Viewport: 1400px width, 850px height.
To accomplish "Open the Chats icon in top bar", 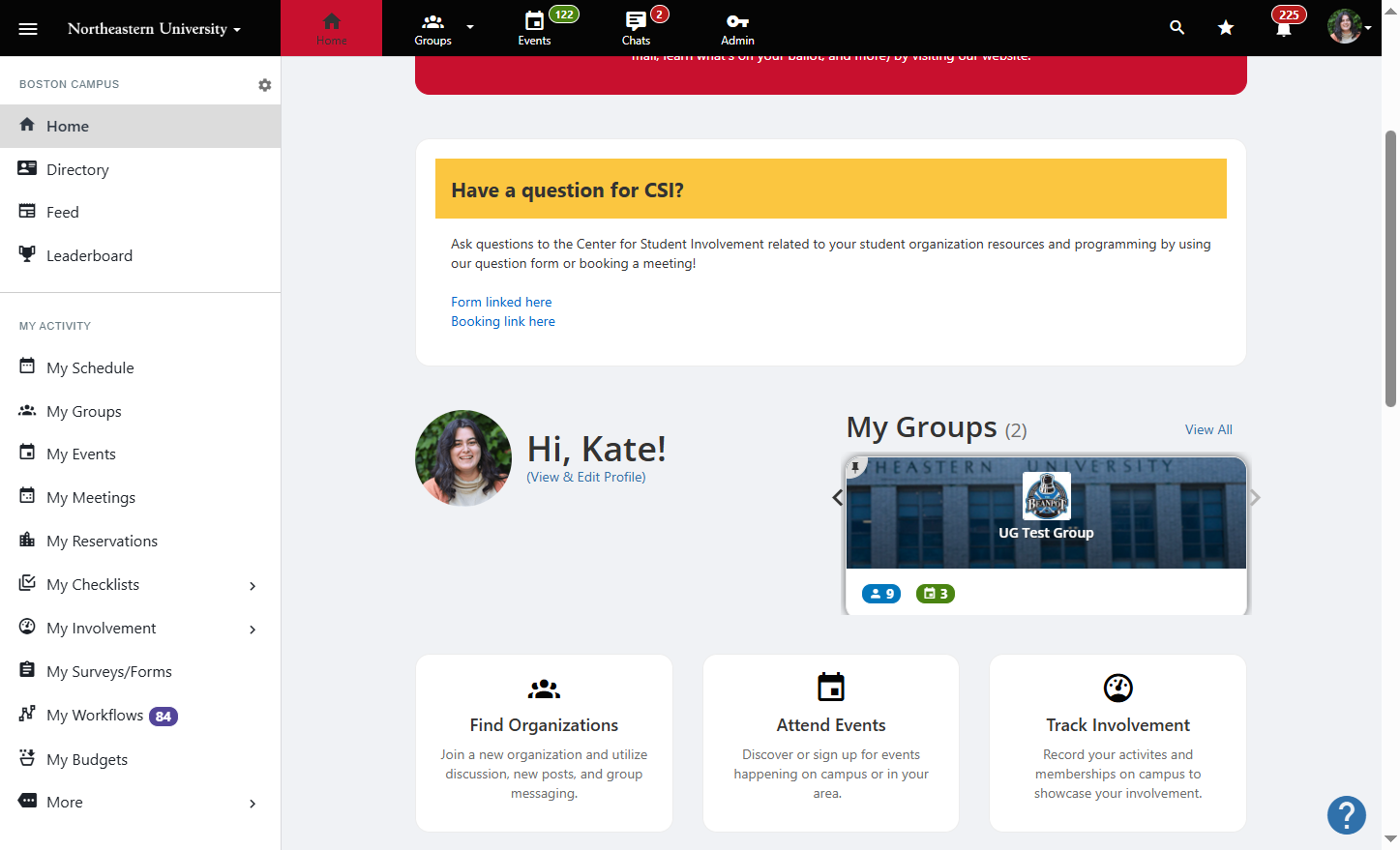I will (x=636, y=28).
